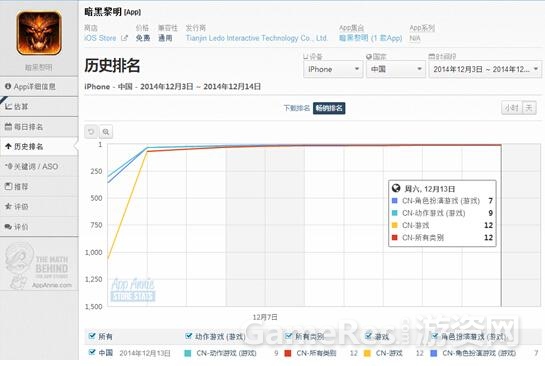Switch to the 下载排名 tab

pyautogui.click(x=296, y=108)
